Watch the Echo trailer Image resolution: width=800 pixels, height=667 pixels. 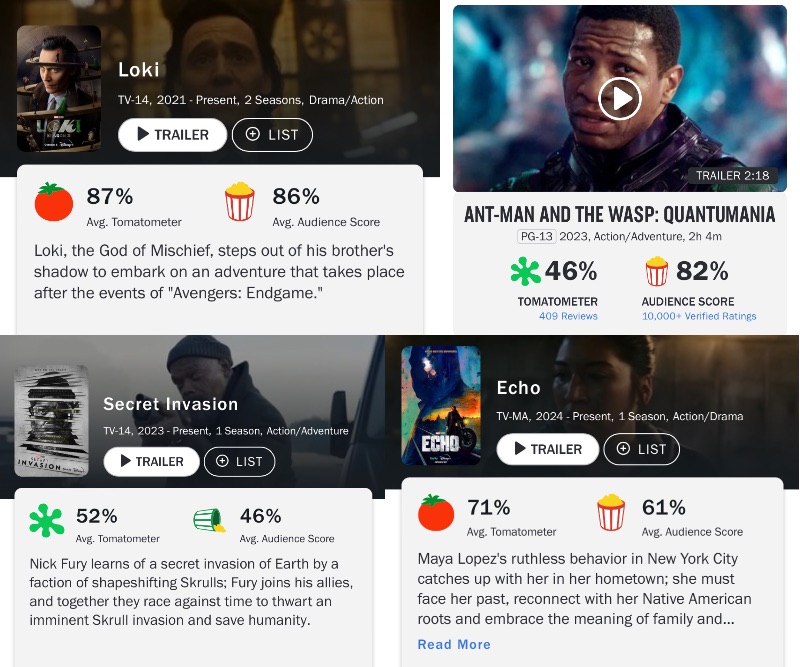pyautogui.click(x=548, y=449)
